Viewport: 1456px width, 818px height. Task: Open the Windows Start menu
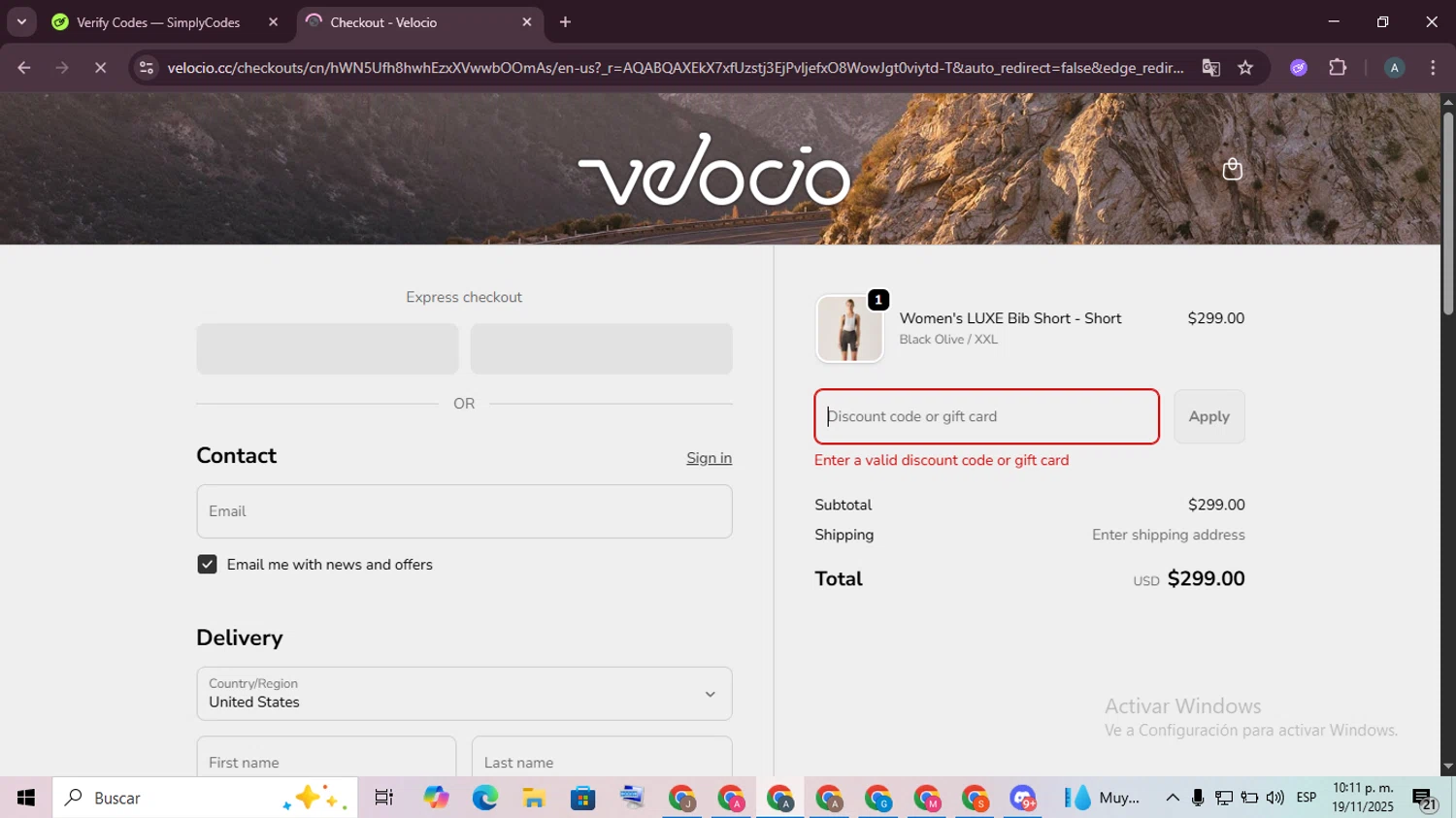point(26,798)
